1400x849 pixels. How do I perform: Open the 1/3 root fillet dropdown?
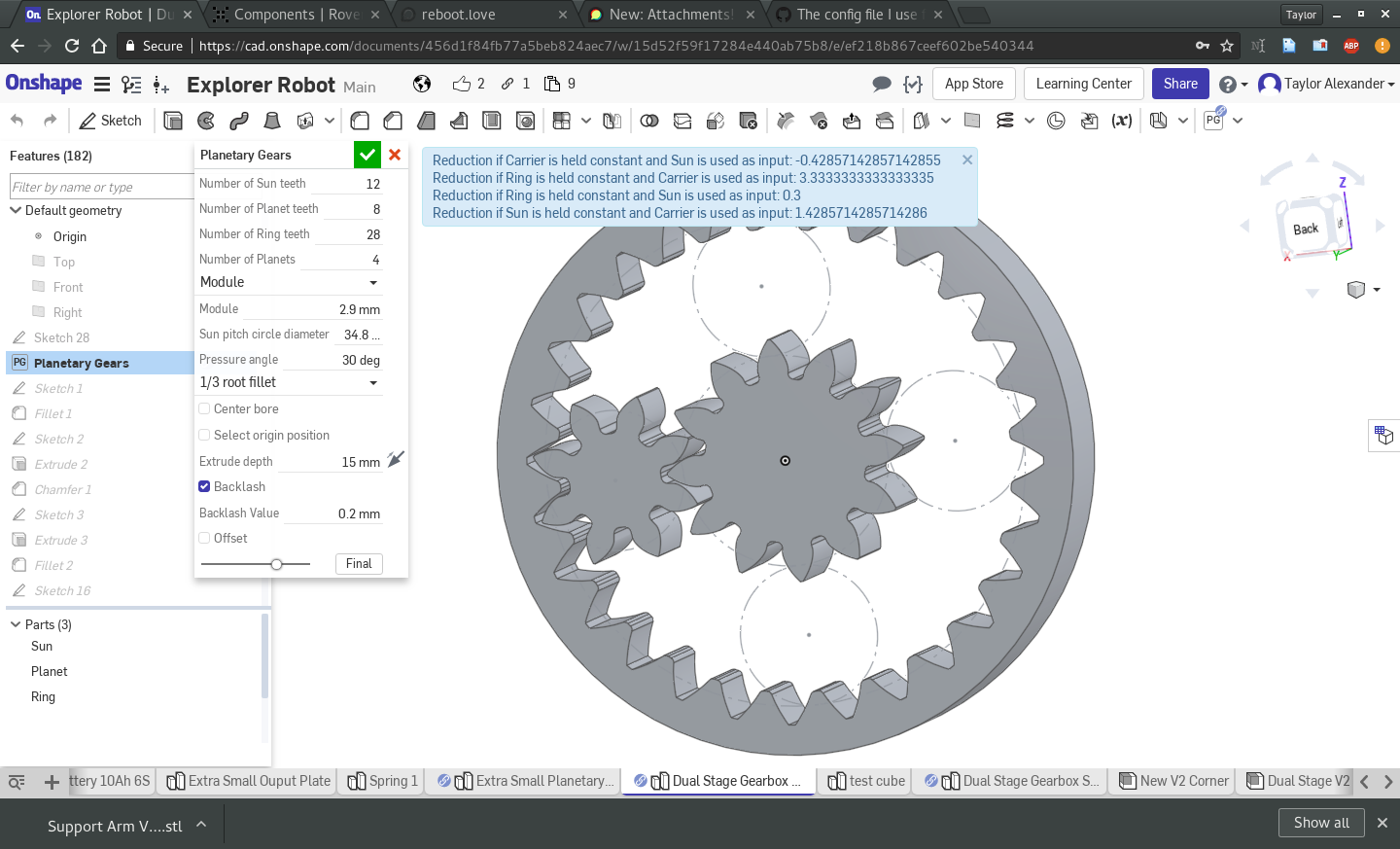290,383
